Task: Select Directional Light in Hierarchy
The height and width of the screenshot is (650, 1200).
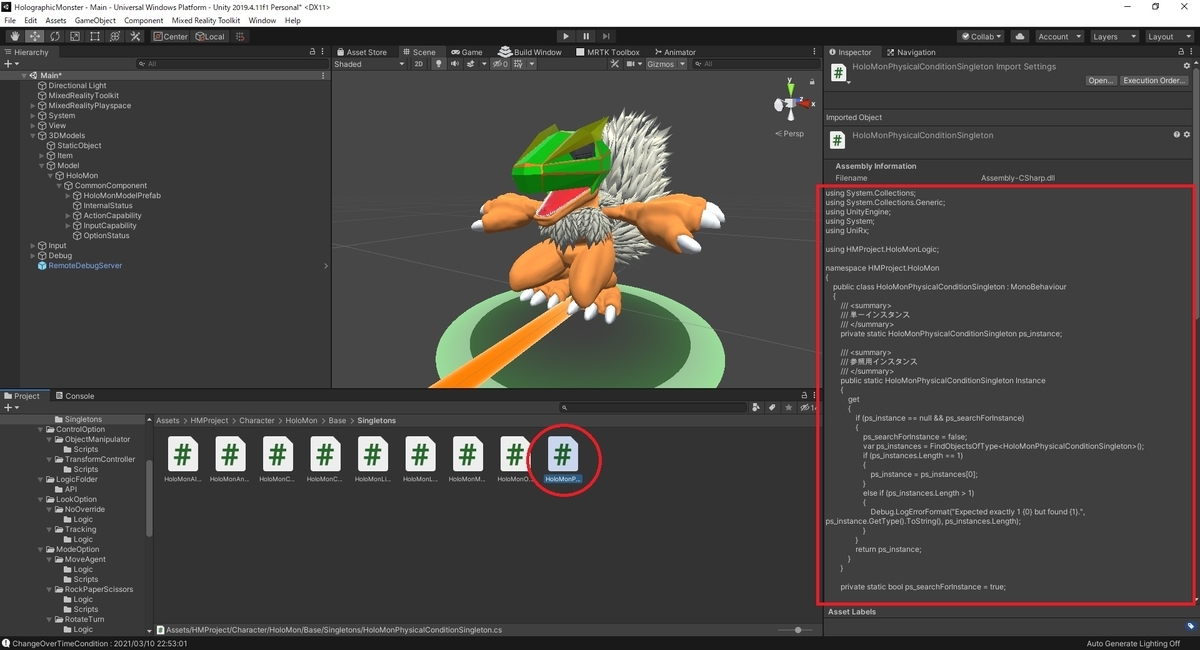Action: (x=77, y=86)
